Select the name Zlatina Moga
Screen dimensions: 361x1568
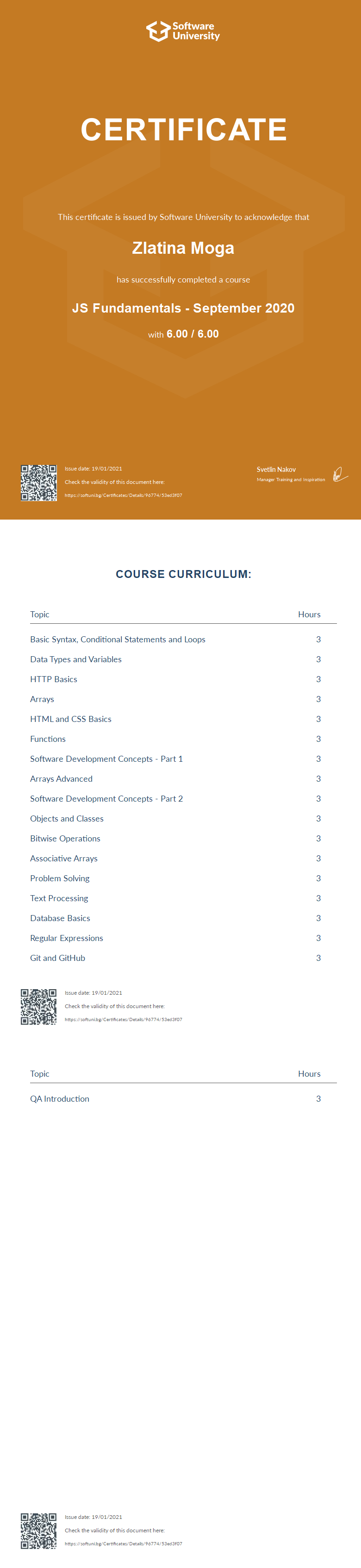[183, 248]
